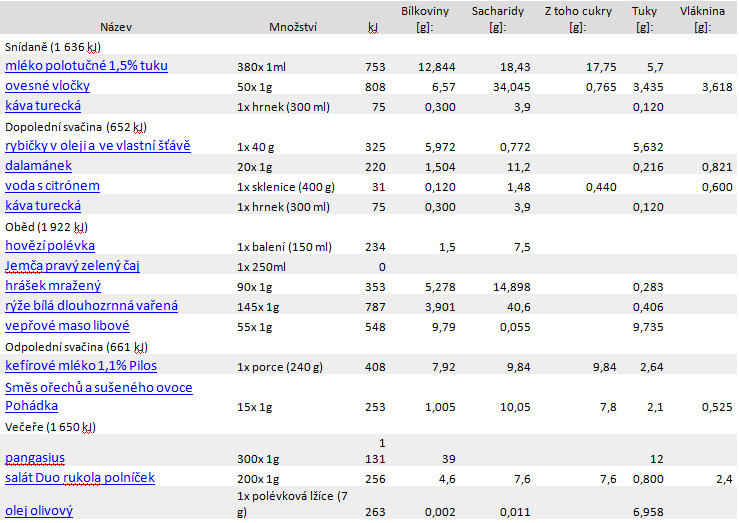This screenshot has height=523, width=739.
Task: Click the 14,898 carbohydrate value for hrášek
Action: (x=511, y=287)
